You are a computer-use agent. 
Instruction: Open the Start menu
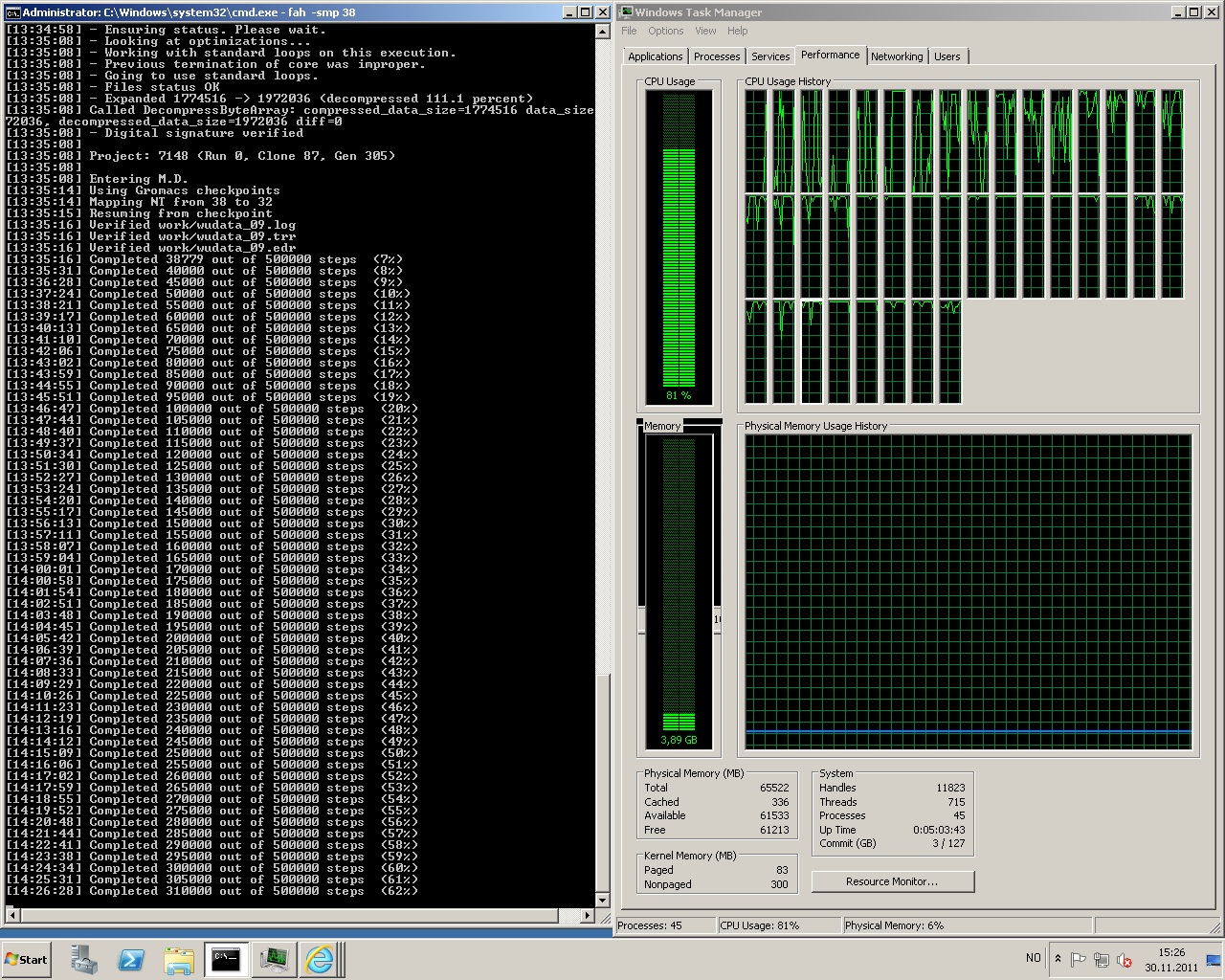(x=27, y=959)
